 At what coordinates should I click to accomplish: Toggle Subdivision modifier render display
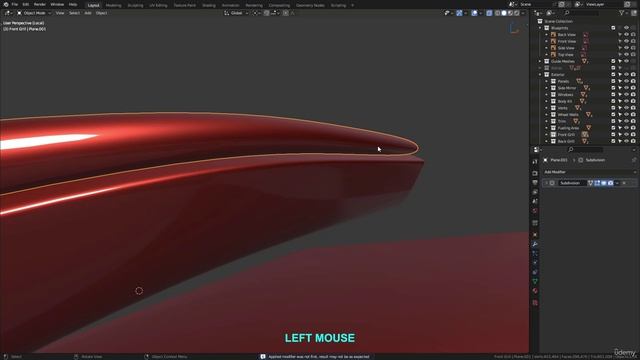coord(610,183)
